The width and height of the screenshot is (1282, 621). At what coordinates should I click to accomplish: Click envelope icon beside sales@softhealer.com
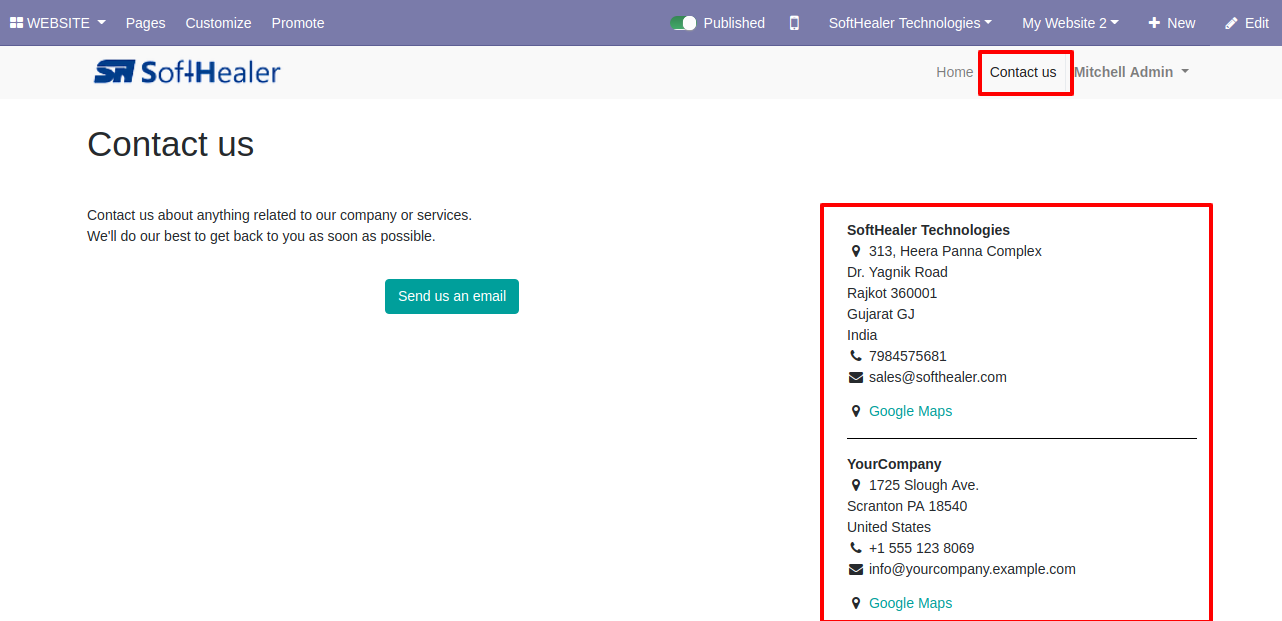tap(855, 377)
